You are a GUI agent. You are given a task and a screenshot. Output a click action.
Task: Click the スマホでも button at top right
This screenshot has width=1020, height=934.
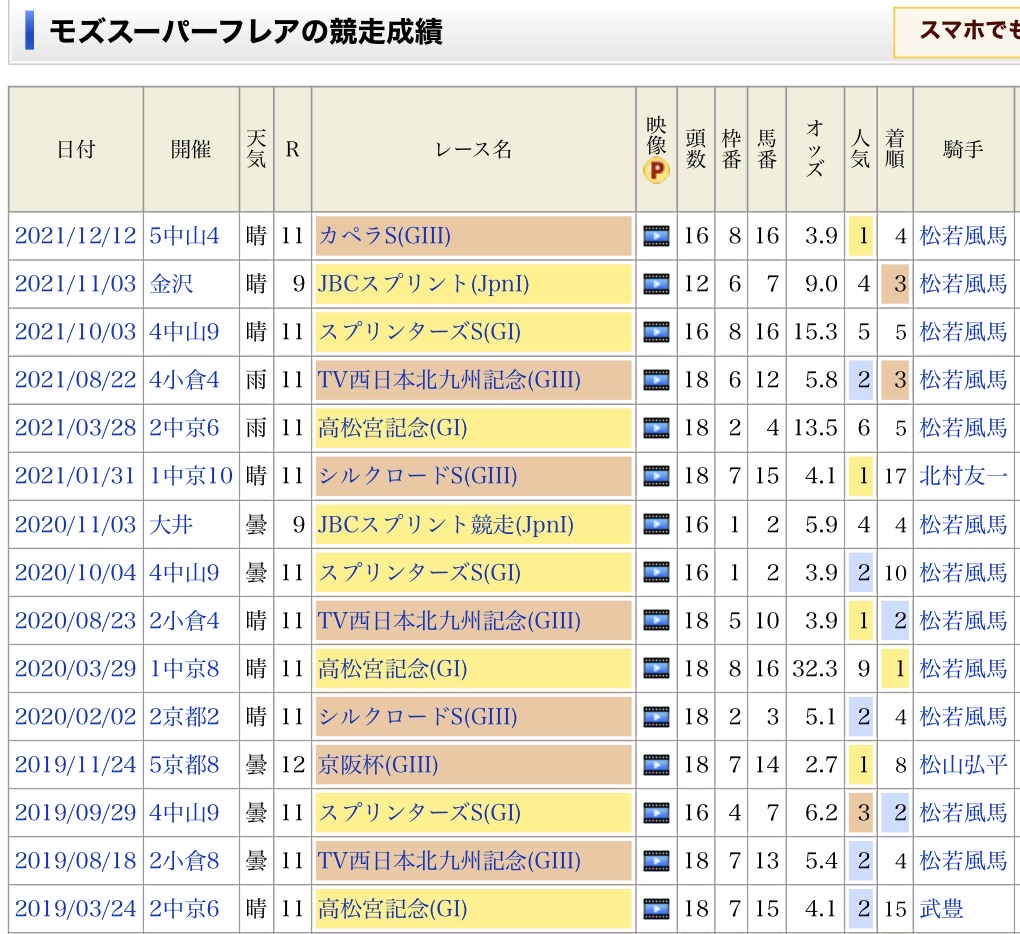pos(962,32)
